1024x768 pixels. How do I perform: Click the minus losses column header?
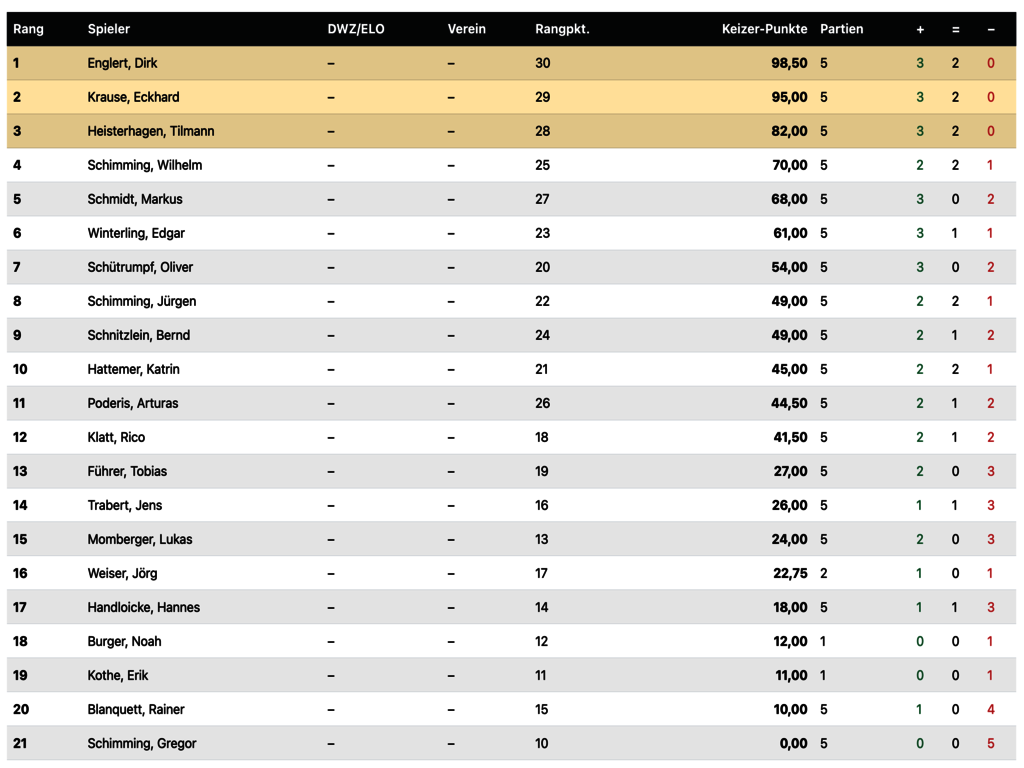tap(991, 29)
